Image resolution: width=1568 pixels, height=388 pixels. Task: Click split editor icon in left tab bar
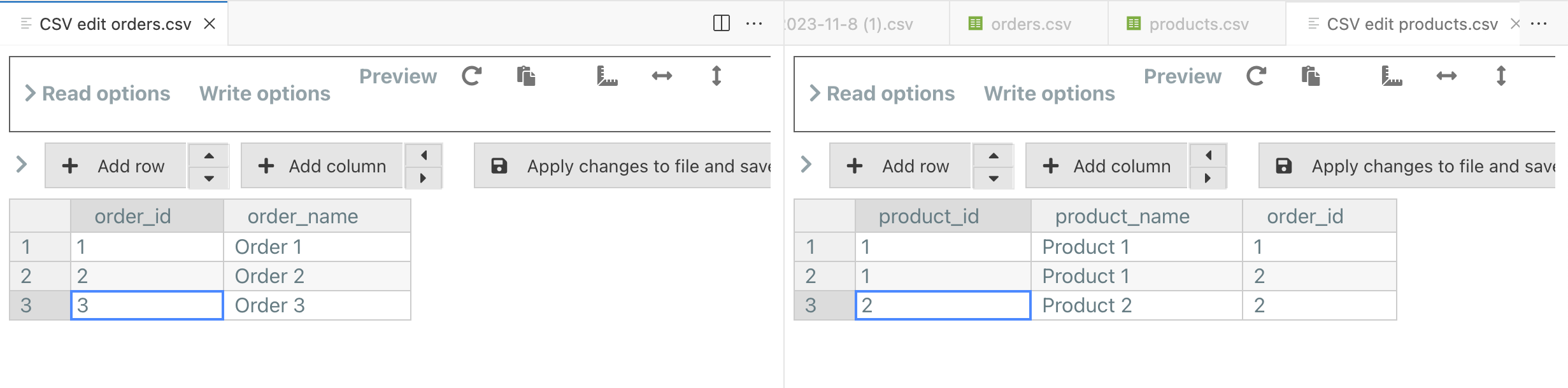[722, 24]
